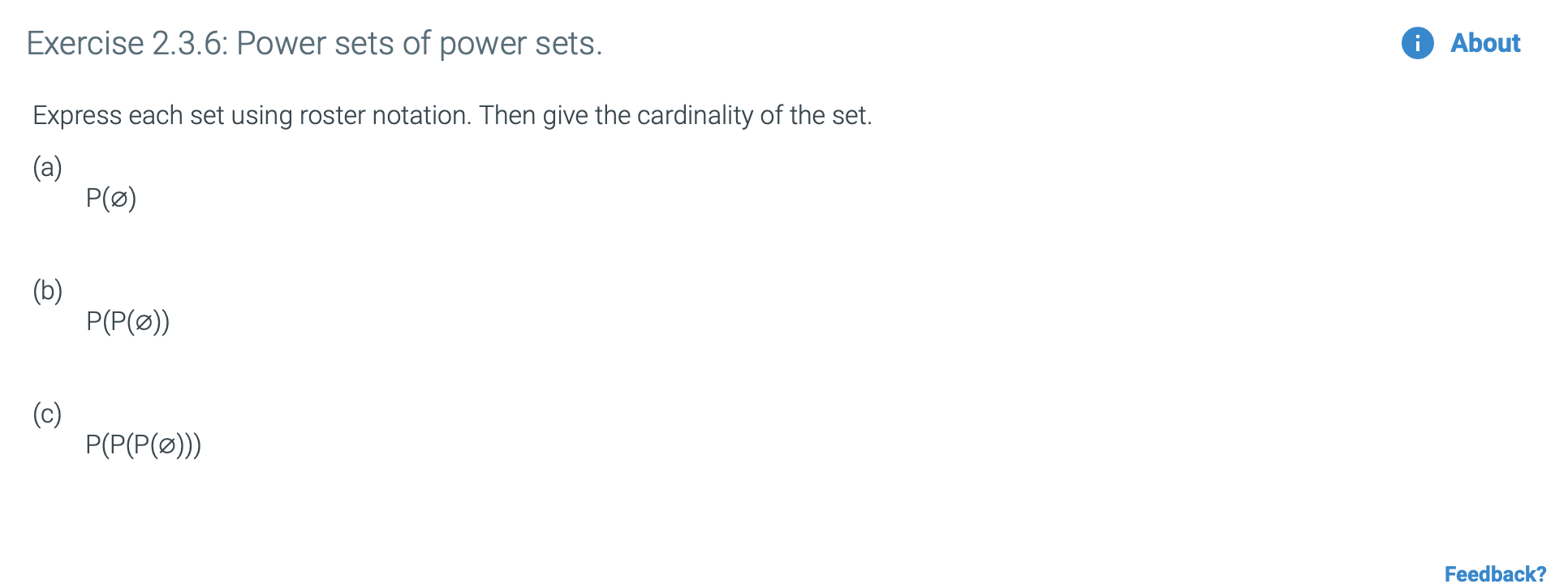This screenshot has width=1568, height=584.
Task: Click the roster notation instruction line
Action: 452,115
